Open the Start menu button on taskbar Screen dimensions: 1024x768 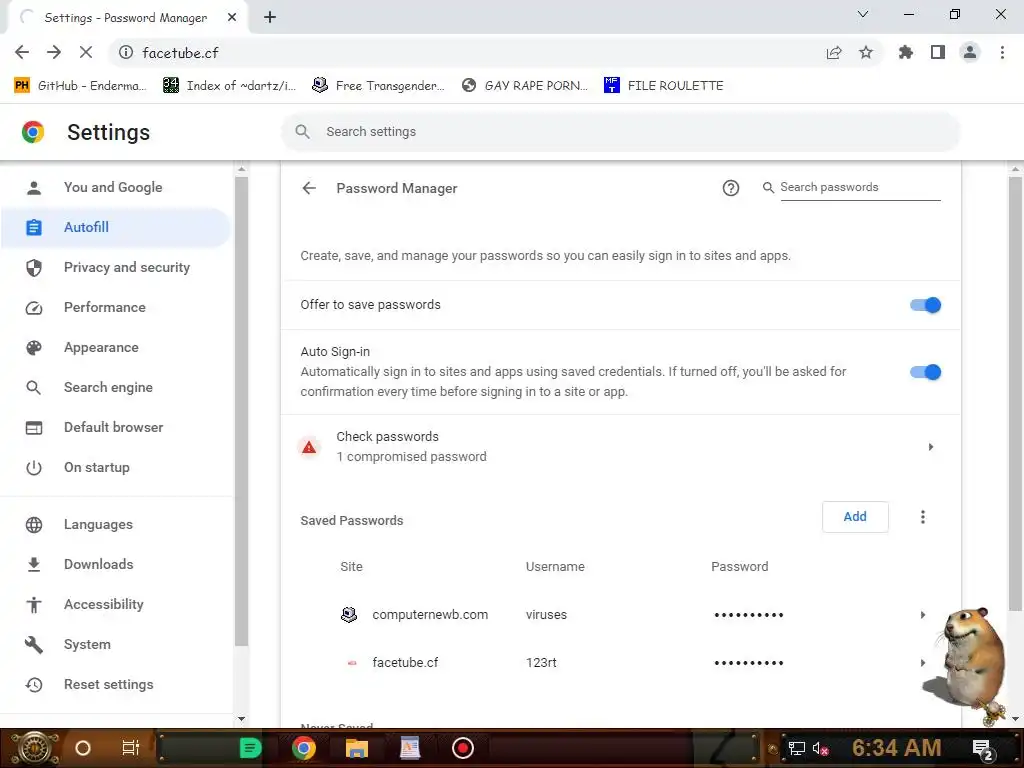34,748
